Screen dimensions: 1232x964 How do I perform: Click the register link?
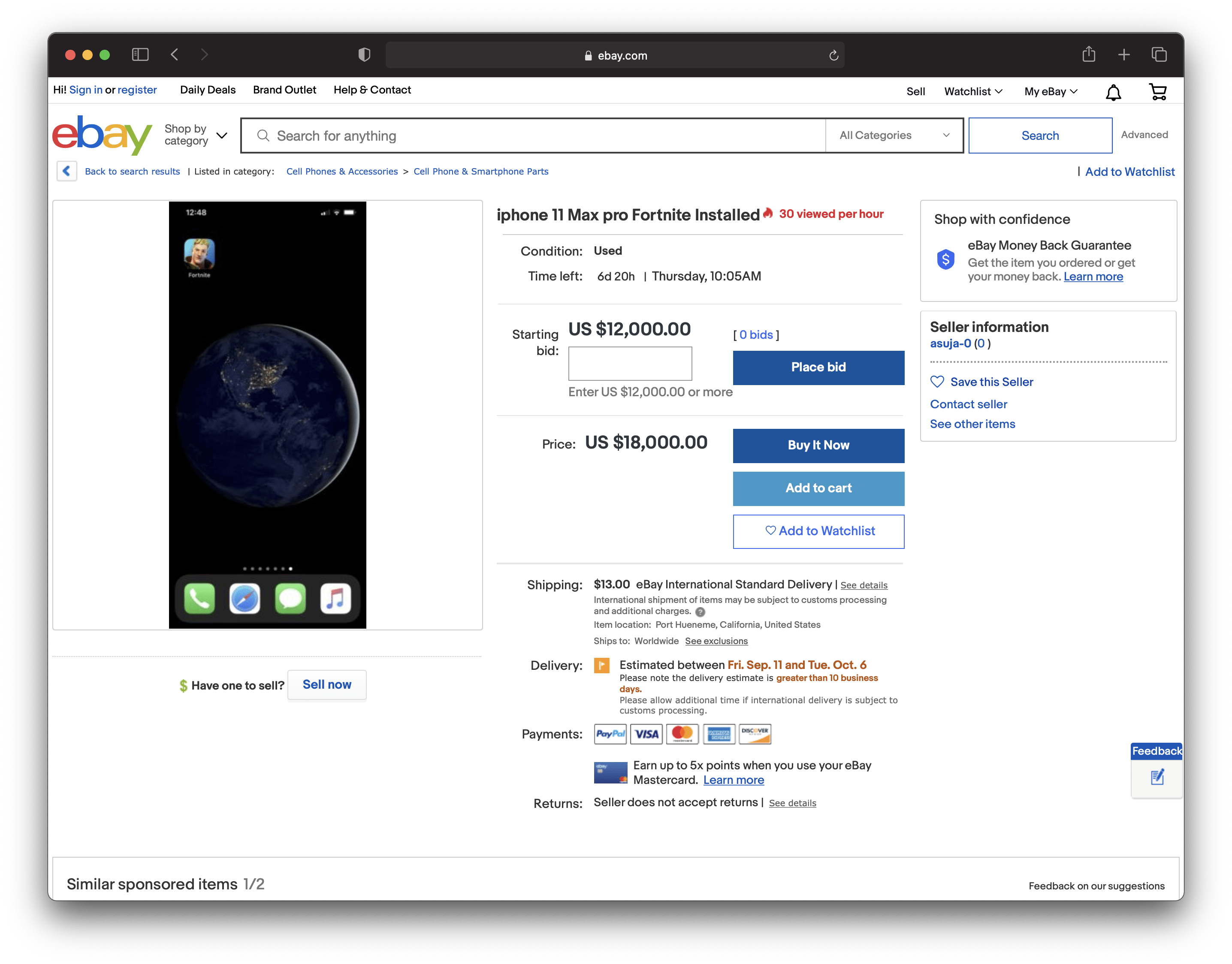pyautogui.click(x=137, y=90)
